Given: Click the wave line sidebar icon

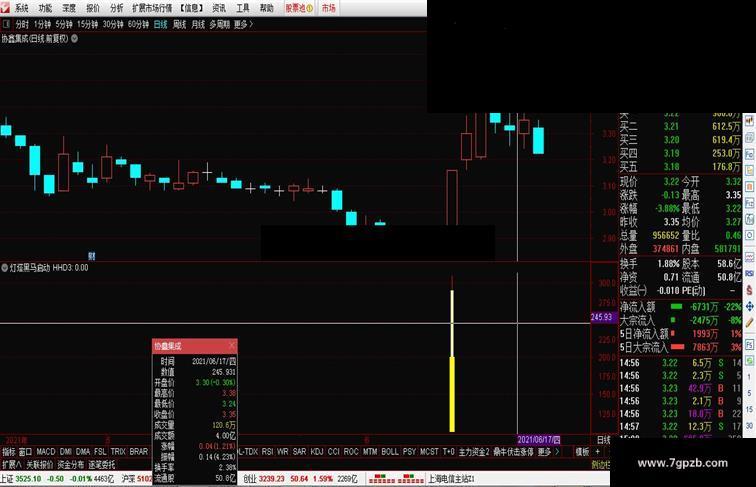Looking at the screenshot, I should pos(749,257).
